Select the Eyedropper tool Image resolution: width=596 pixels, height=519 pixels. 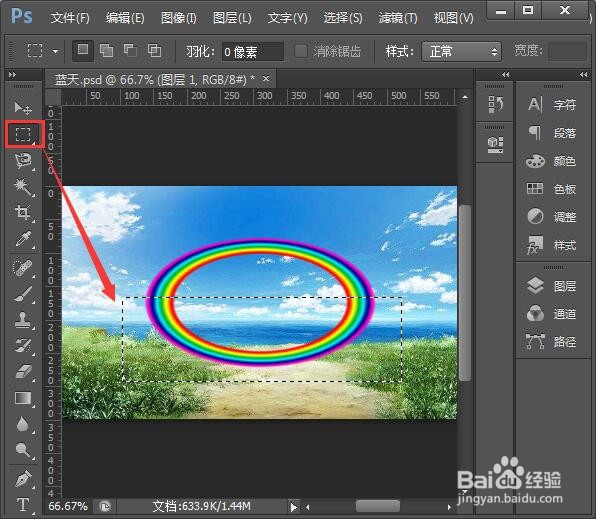[23, 239]
